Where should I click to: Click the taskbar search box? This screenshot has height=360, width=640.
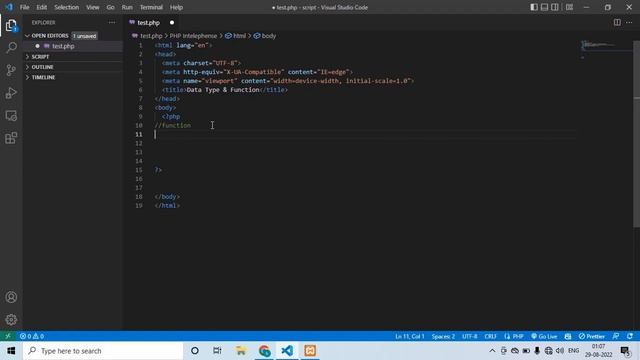click(103, 351)
